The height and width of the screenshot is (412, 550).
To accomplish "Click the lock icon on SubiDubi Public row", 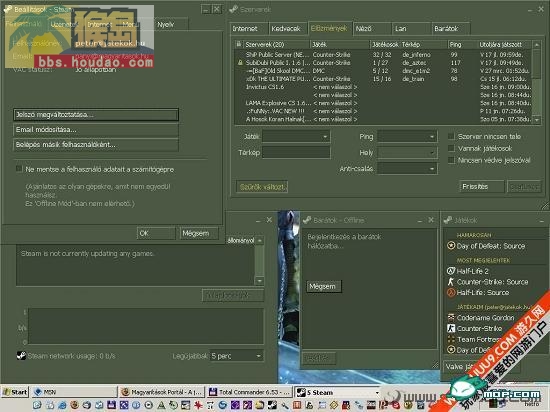I will pos(240,62).
